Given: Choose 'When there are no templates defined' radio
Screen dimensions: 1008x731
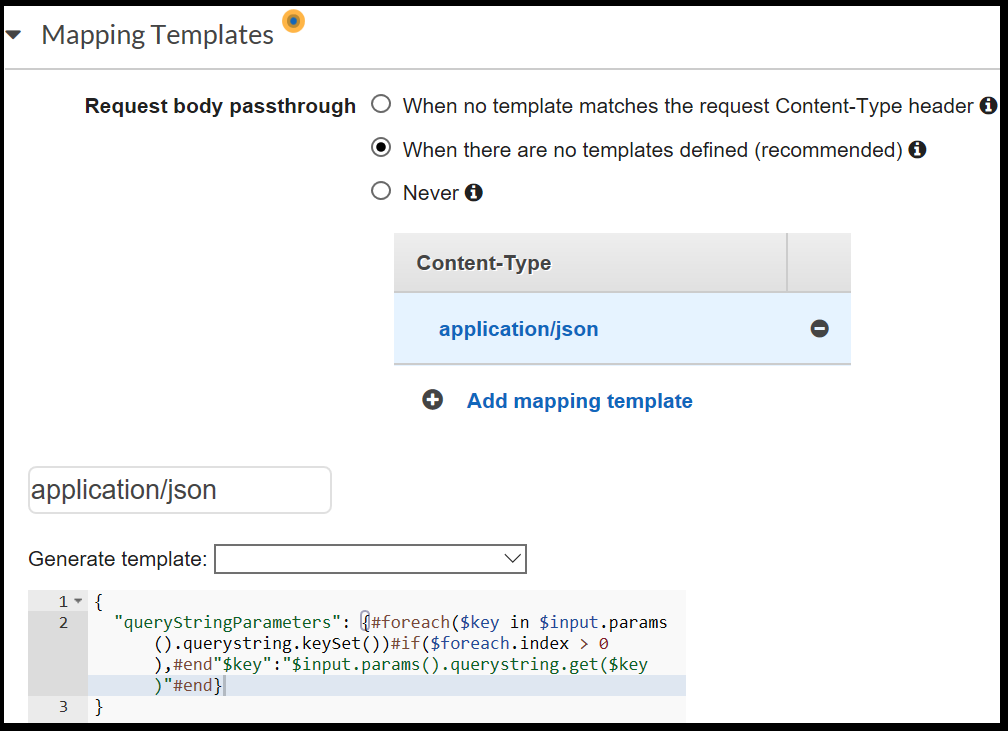Looking at the screenshot, I should (x=381, y=148).
